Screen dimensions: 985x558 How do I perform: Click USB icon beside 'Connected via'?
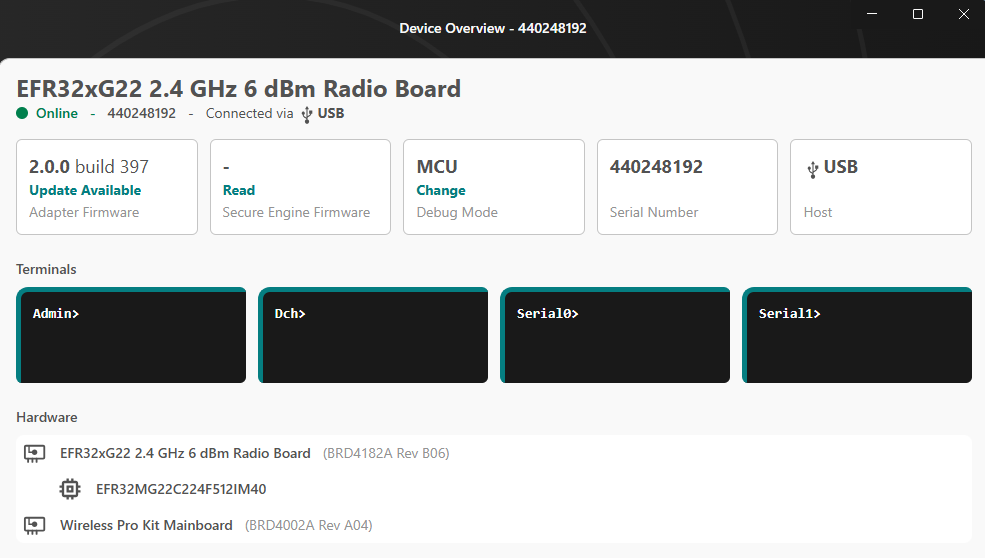click(307, 114)
